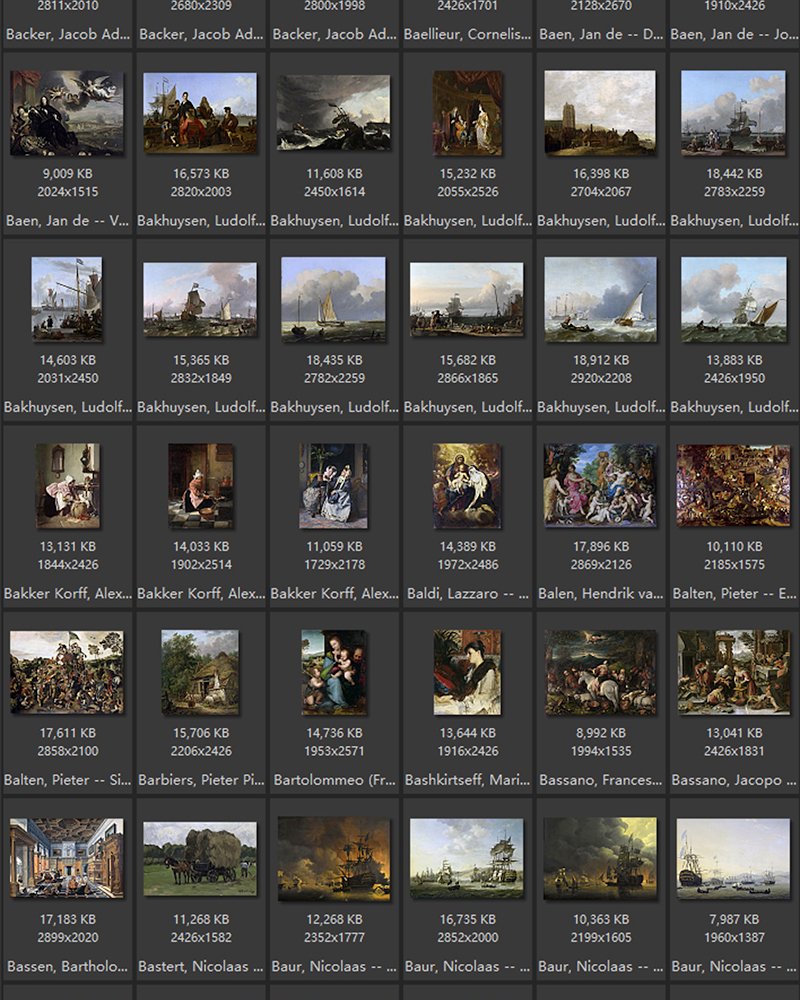Click the Bashkirtseff, Mari... portrait thumbnail
This screenshot has height=1000, width=800.
[467, 672]
